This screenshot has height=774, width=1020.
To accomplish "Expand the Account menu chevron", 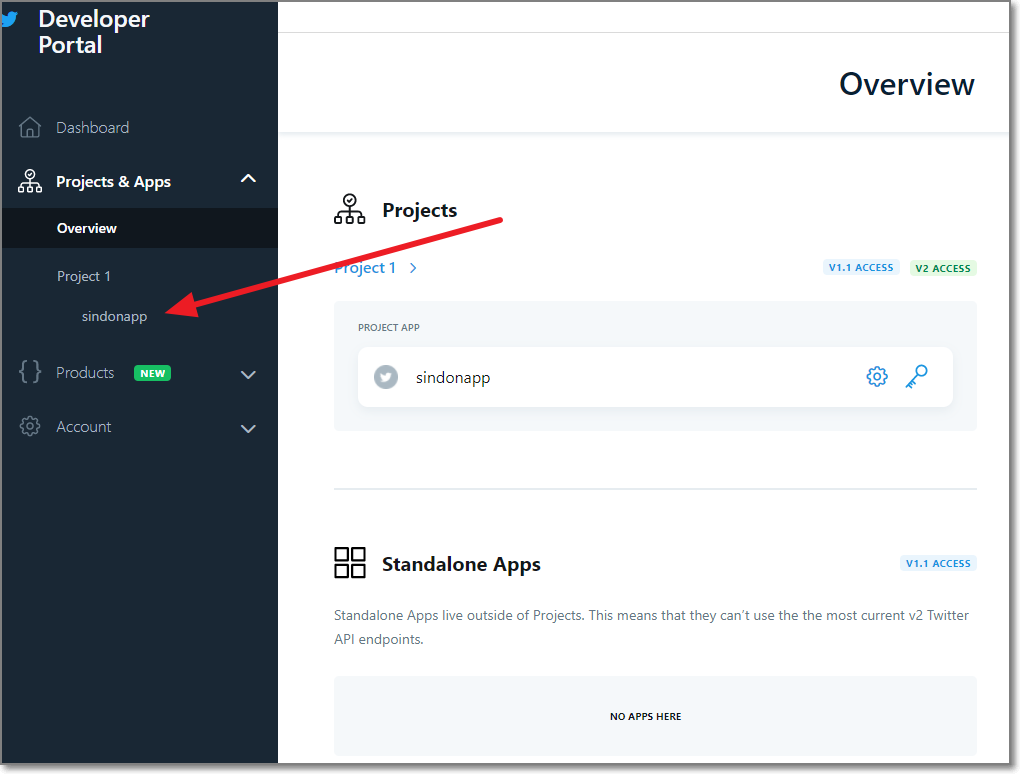I will point(248,429).
